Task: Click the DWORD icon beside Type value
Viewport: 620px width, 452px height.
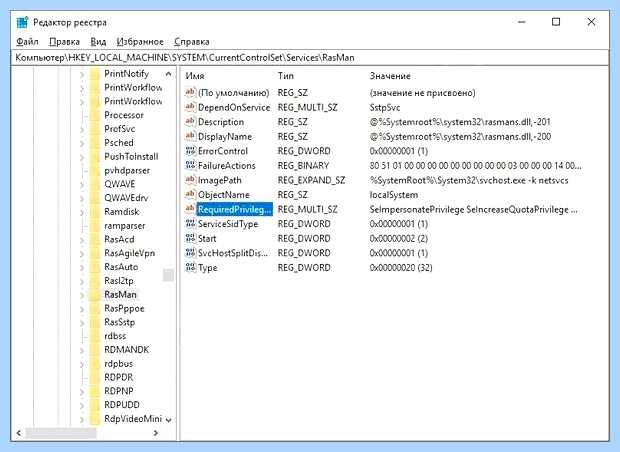Action: [190, 268]
